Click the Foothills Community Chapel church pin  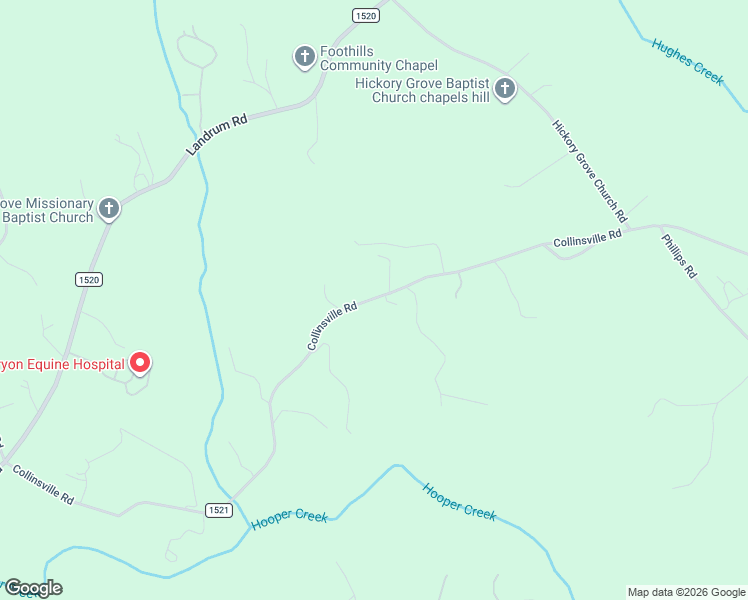tap(304, 58)
